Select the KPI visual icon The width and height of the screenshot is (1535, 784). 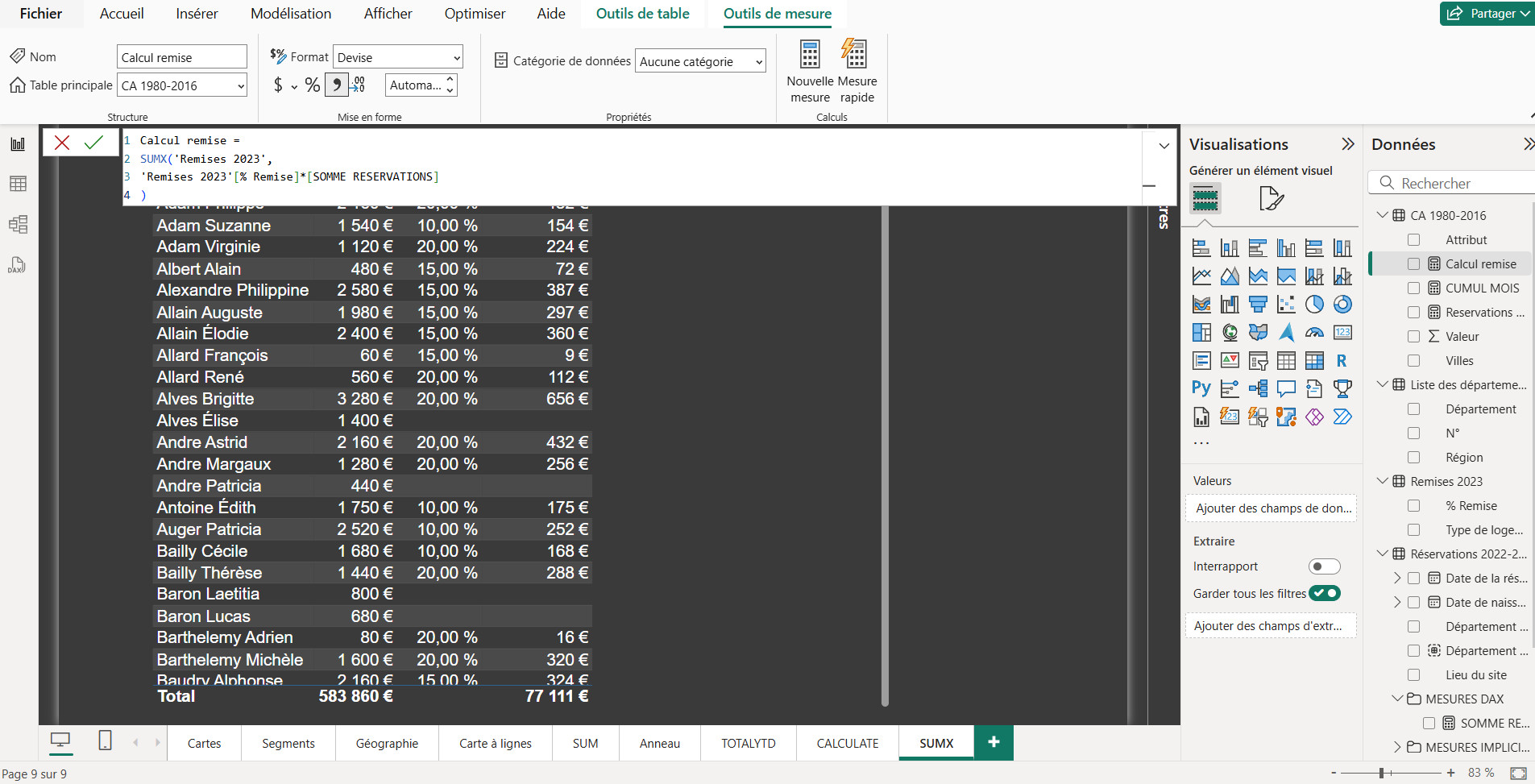(1230, 360)
